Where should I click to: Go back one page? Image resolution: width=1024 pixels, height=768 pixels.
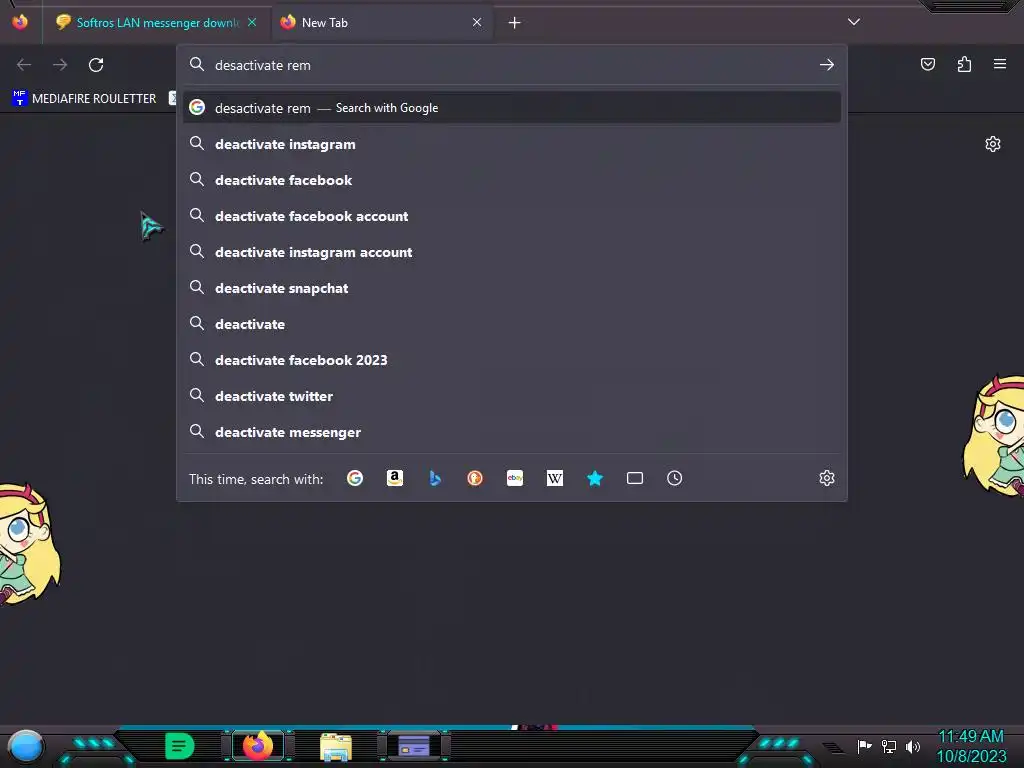click(x=24, y=65)
